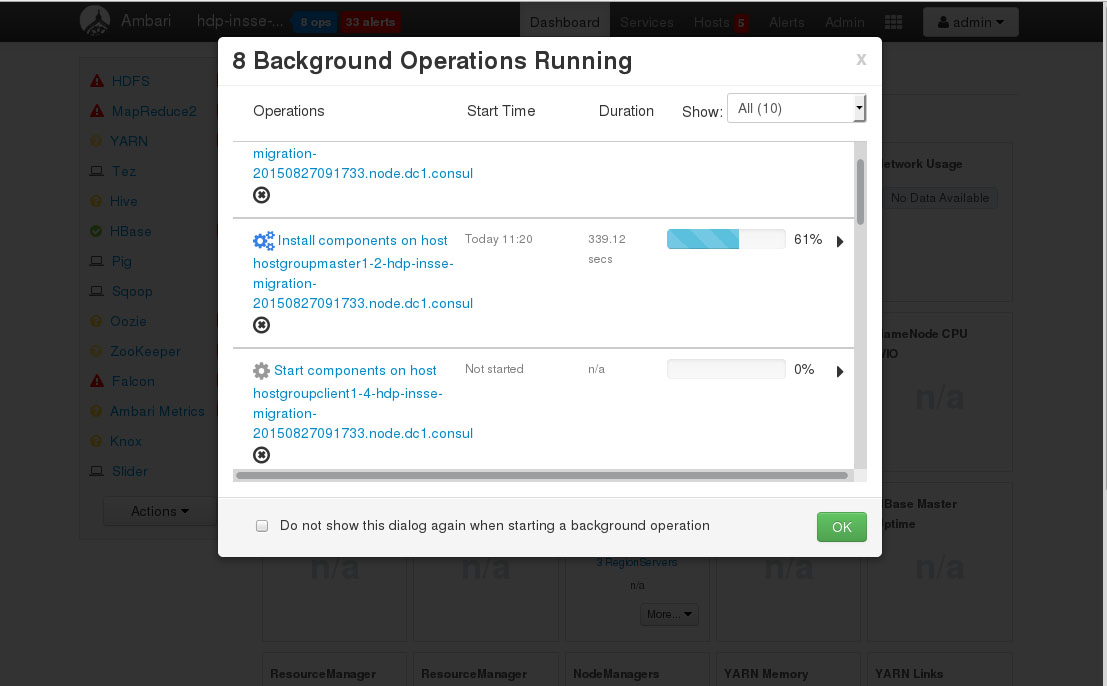This screenshot has width=1107, height=686.
Task: Click the gear icon beside Start components
Action: tap(261, 371)
